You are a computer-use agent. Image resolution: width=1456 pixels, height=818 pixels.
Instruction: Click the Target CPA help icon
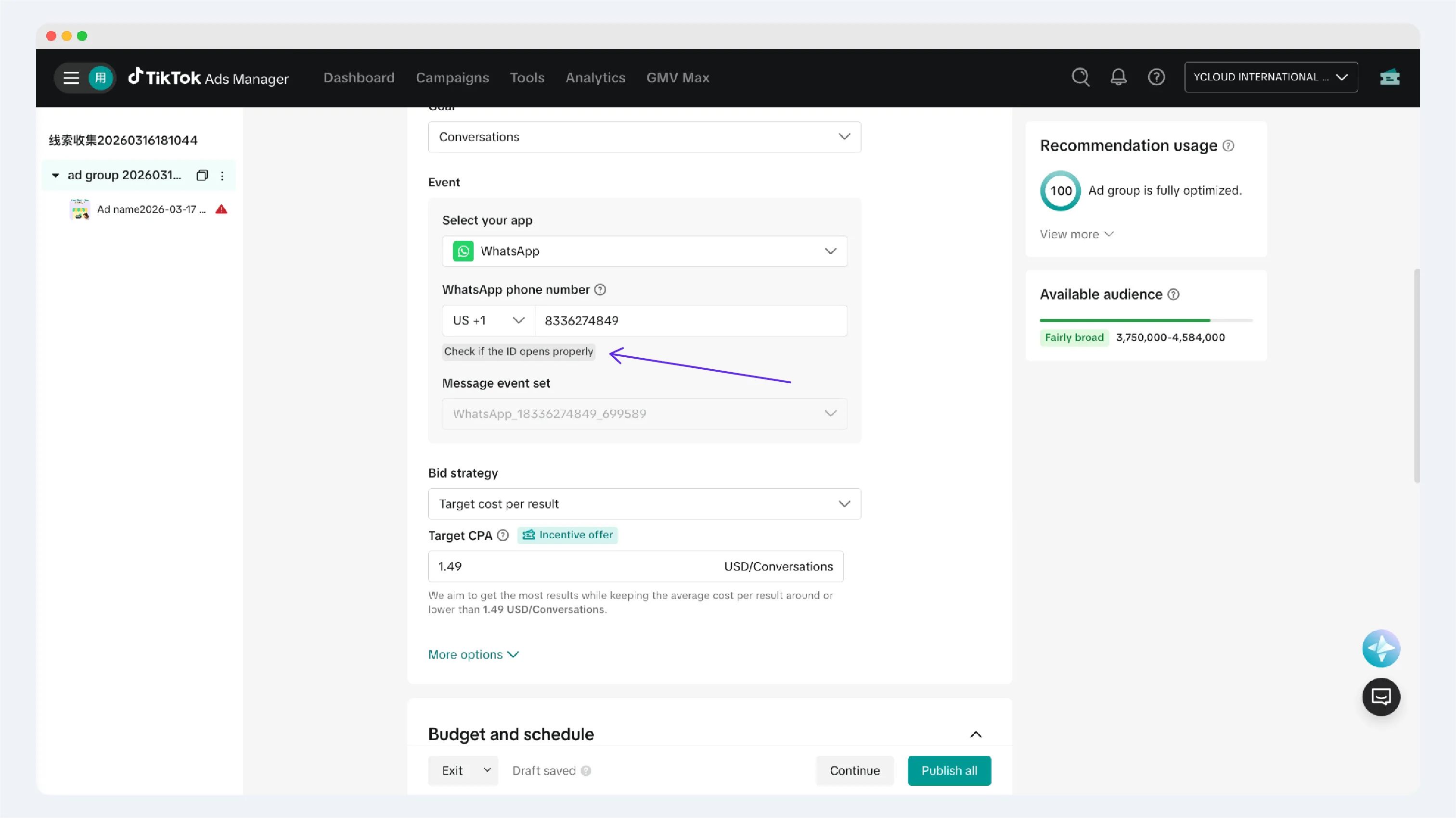503,535
